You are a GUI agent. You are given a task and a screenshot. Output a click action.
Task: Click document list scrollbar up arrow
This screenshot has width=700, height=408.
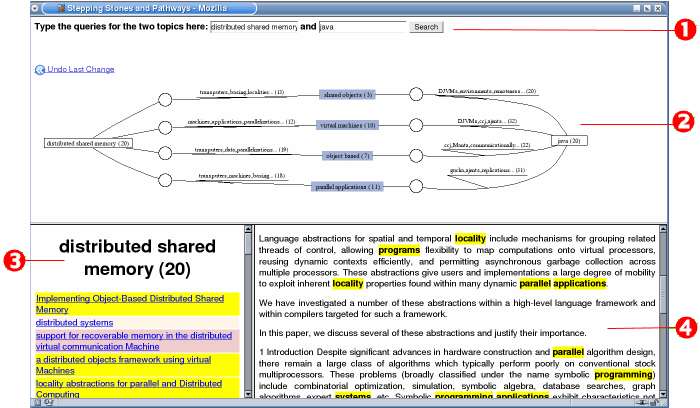[x=248, y=229]
